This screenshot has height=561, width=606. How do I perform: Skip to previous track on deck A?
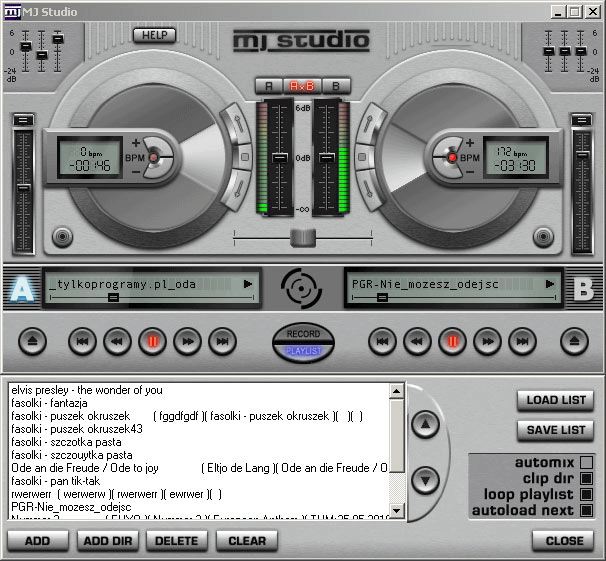tap(82, 341)
